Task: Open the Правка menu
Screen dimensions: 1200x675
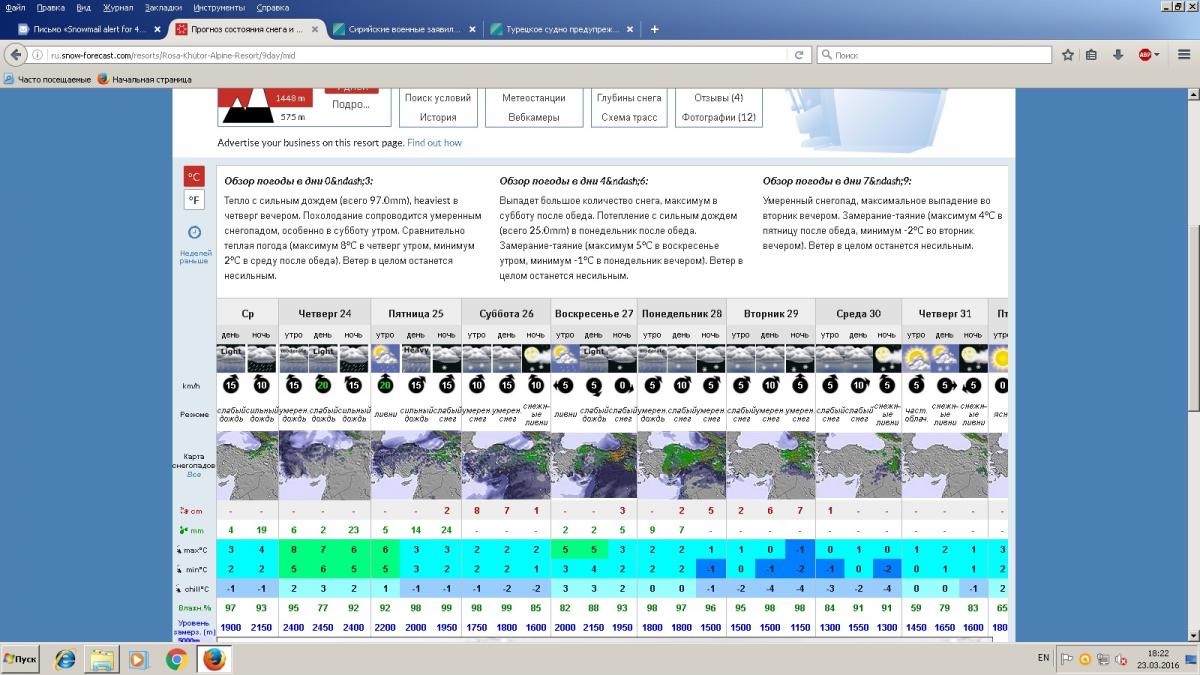Action: [x=50, y=7]
